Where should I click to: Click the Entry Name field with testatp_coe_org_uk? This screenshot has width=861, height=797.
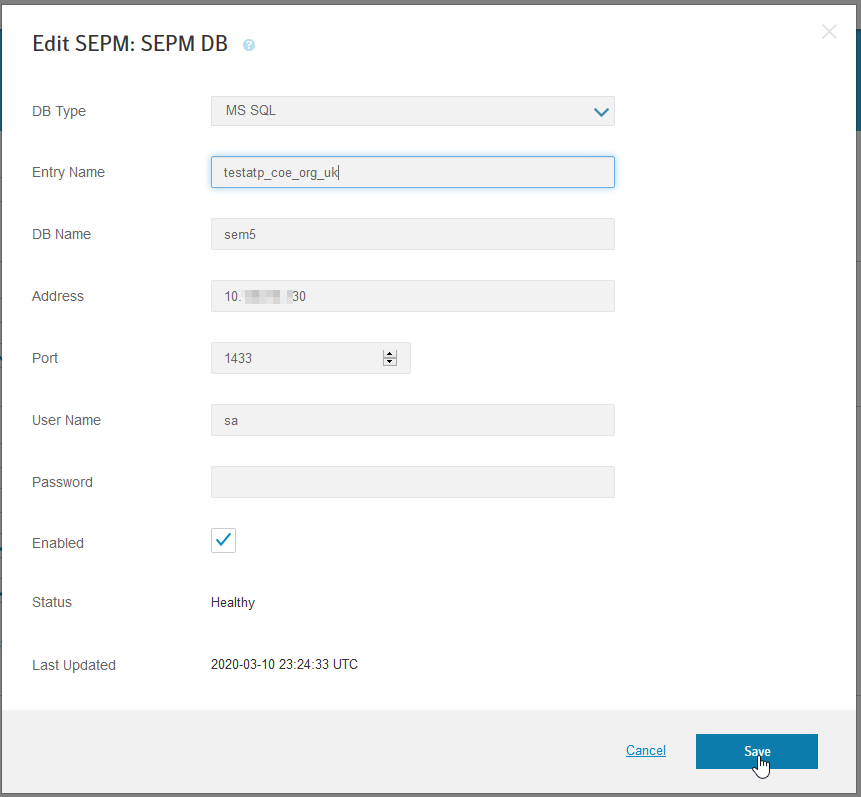coord(412,172)
